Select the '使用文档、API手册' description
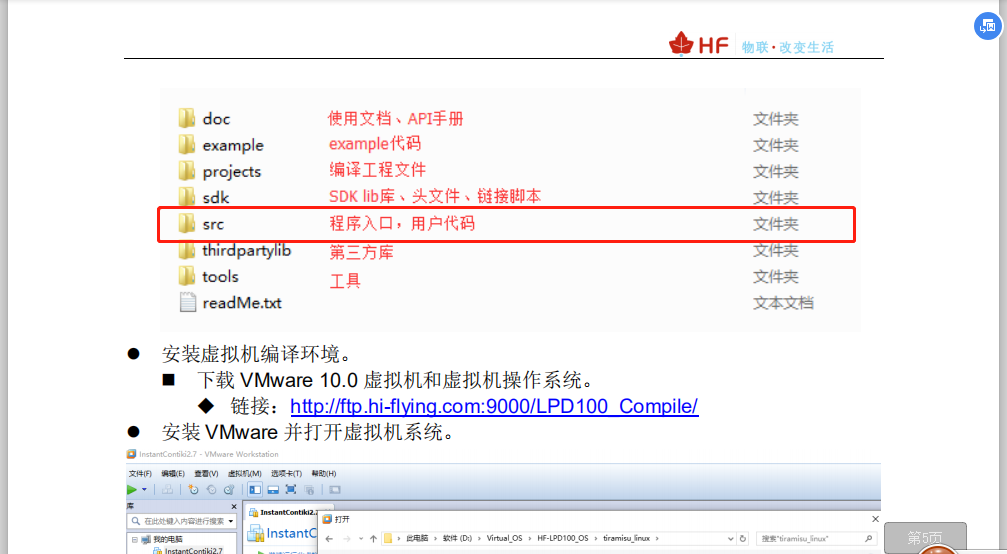This screenshot has height=554, width=1007. click(x=396, y=119)
